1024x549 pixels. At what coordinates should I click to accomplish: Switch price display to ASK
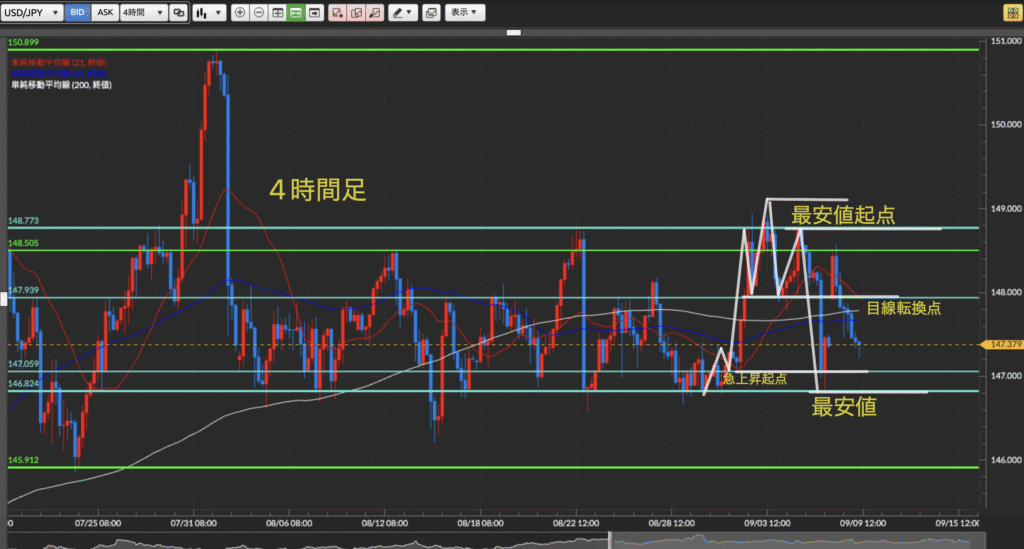104,12
